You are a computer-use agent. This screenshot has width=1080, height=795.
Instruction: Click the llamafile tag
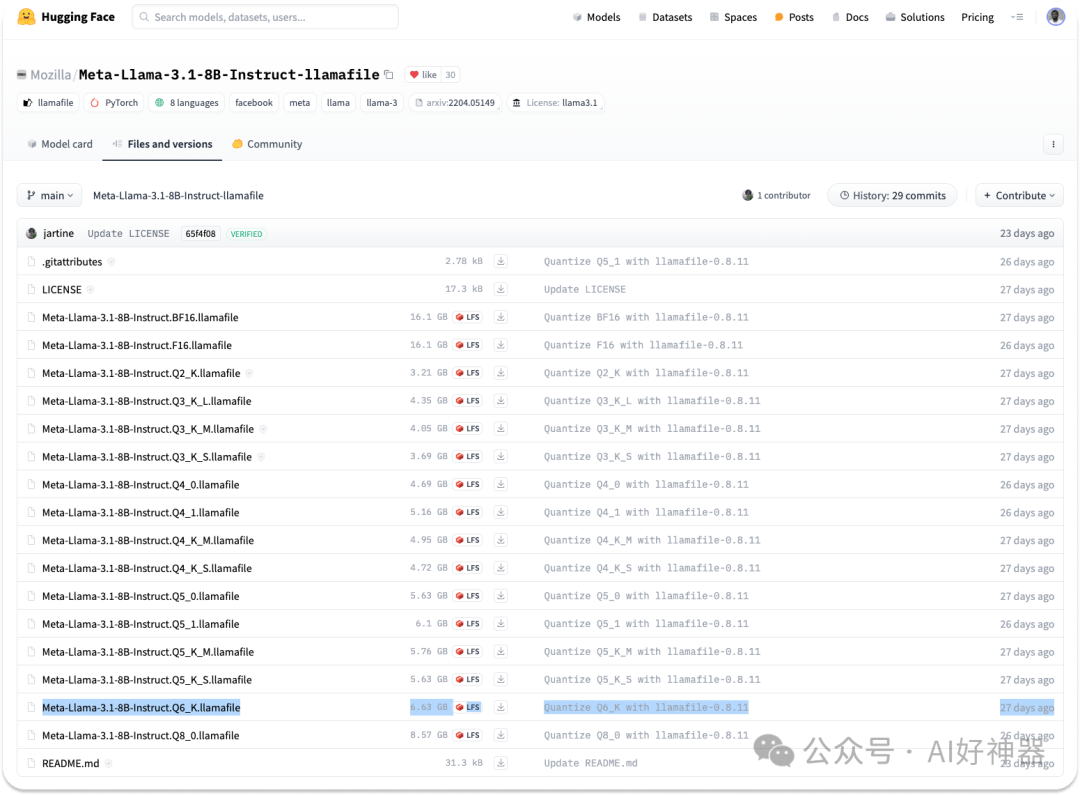[48, 103]
